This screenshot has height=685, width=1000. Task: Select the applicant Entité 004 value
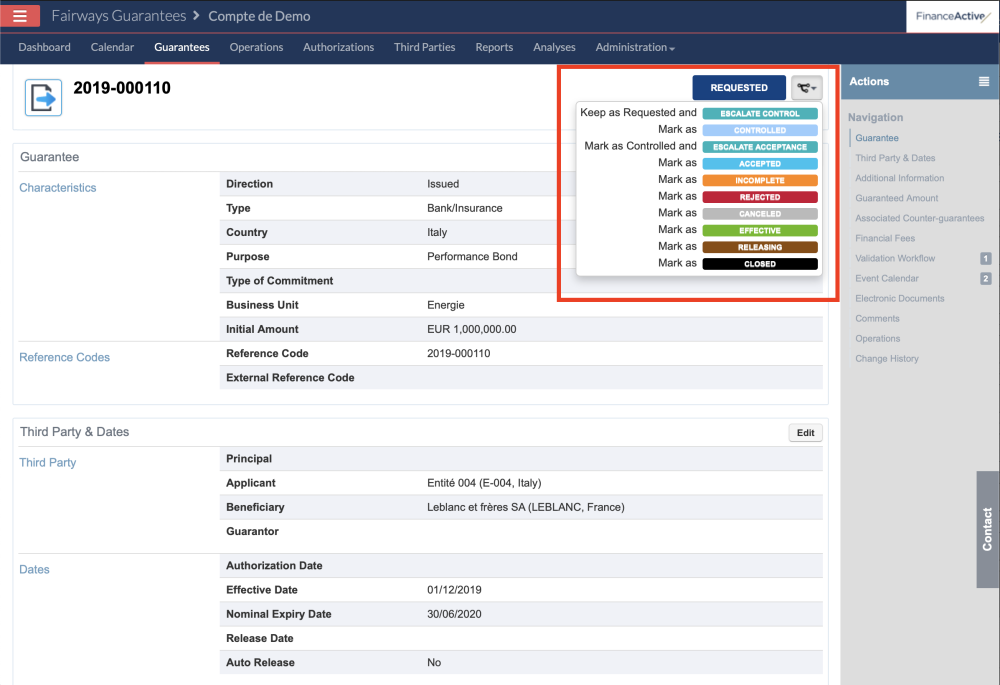[x=484, y=483]
